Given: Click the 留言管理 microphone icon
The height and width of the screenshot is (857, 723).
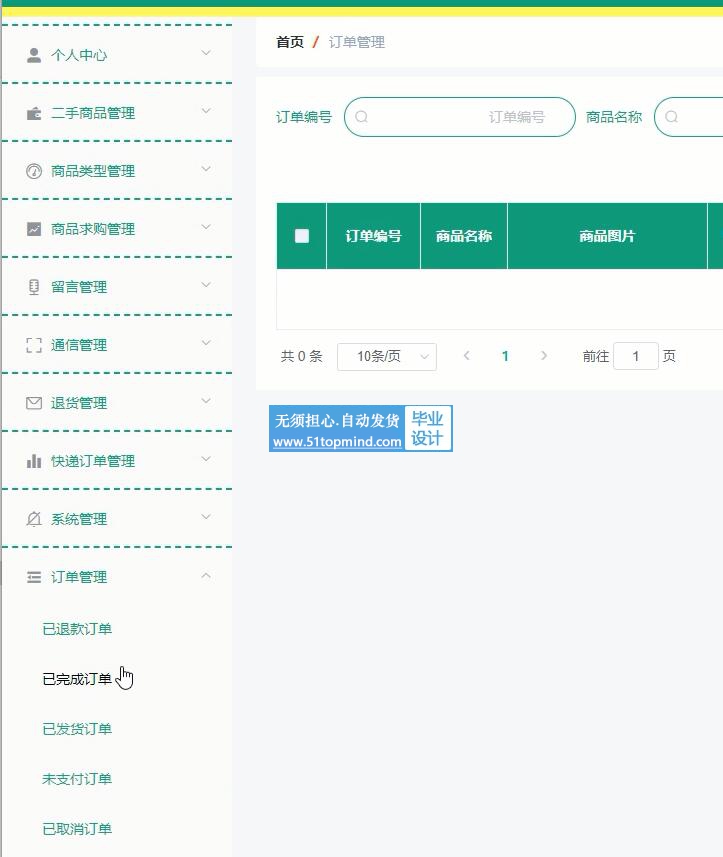Looking at the screenshot, I should coord(34,287).
